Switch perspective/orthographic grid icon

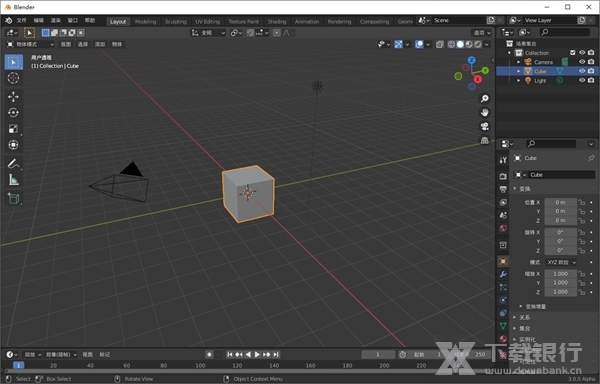[484, 140]
